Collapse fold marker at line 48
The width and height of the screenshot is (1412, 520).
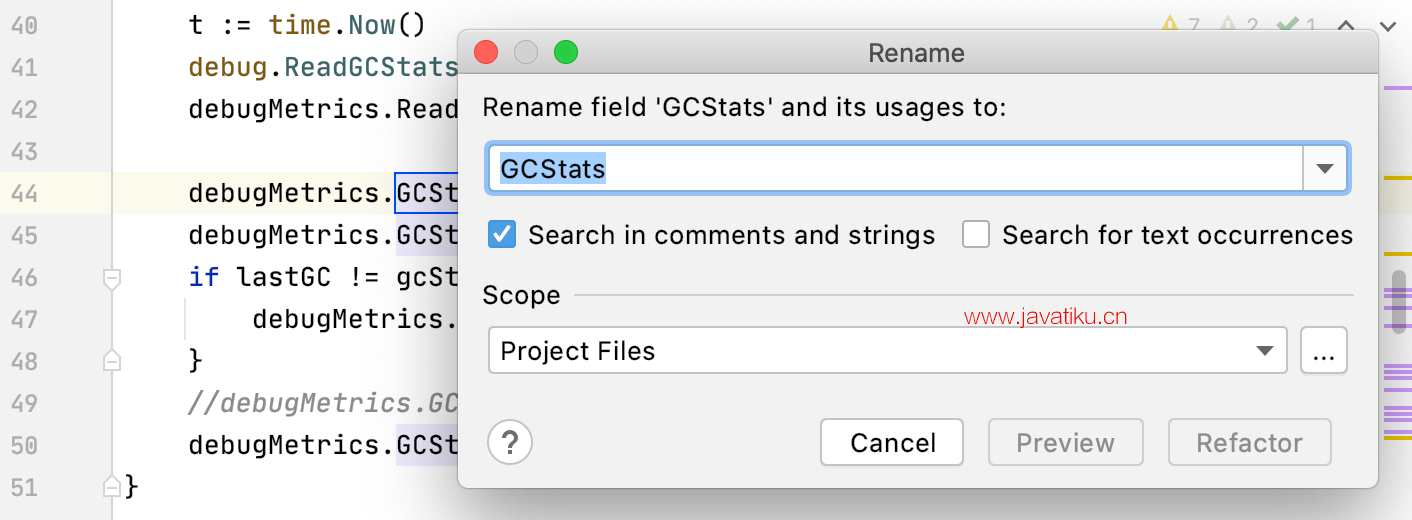(x=112, y=359)
